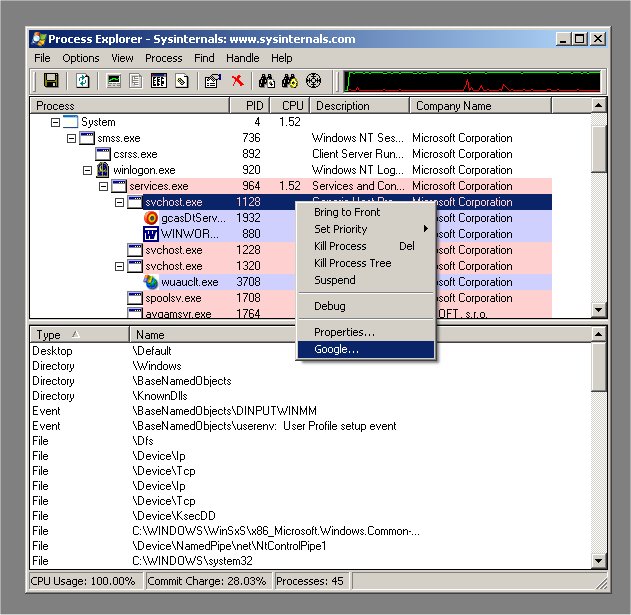The image size is (631, 615).
Task: Click the winlogon.exe process icon
Action: (x=103, y=170)
